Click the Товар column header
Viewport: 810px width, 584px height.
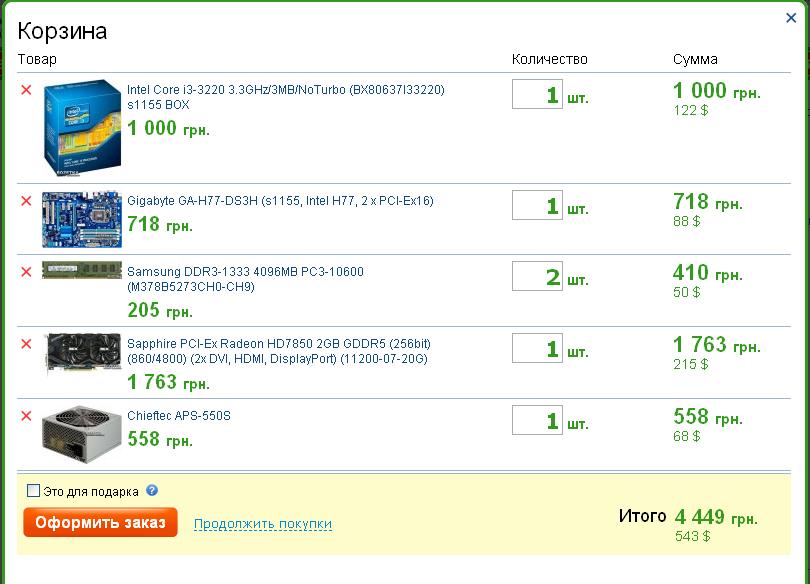click(37, 59)
